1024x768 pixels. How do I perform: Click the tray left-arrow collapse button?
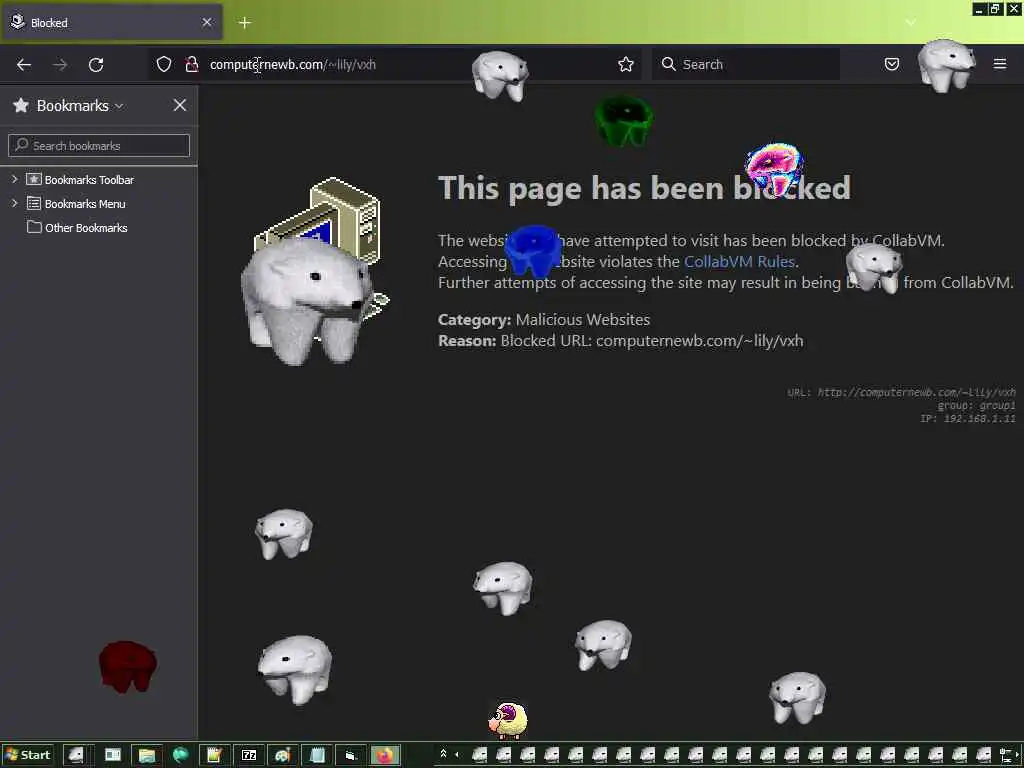click(x=456, y=754)
